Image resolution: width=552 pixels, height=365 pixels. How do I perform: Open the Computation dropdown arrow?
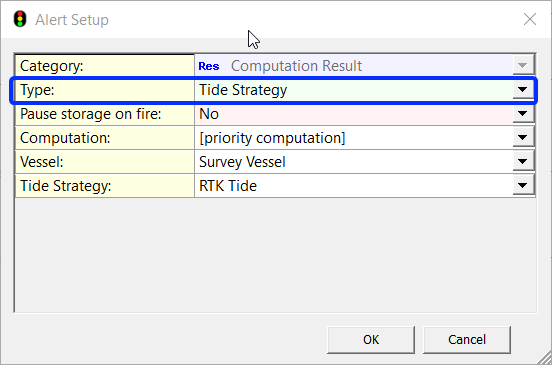point(522,137)
